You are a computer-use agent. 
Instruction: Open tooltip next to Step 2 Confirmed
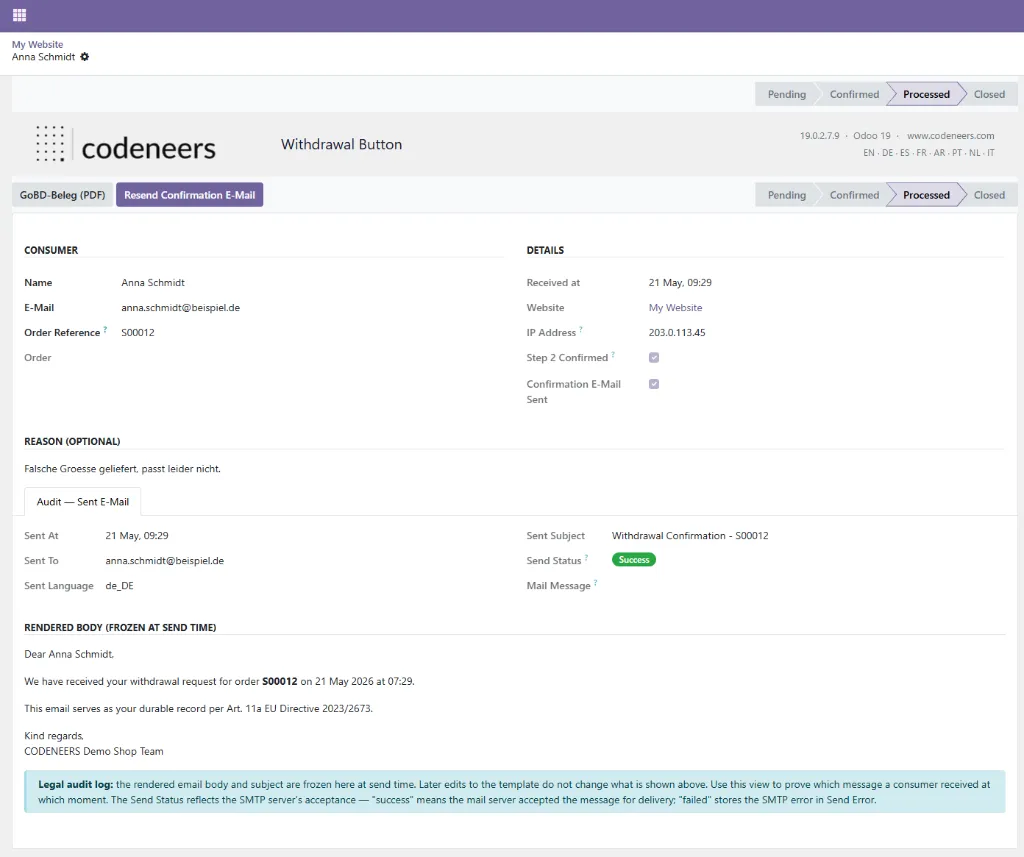click(x=613, y=354)
